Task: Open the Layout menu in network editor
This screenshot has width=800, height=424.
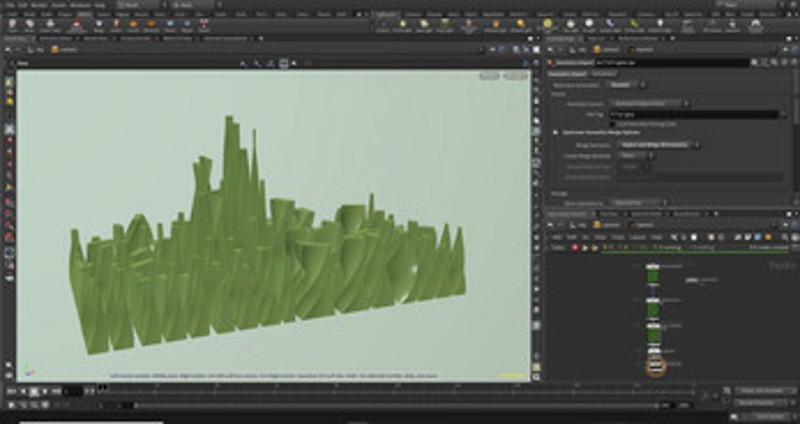Action: click(637, 237)
